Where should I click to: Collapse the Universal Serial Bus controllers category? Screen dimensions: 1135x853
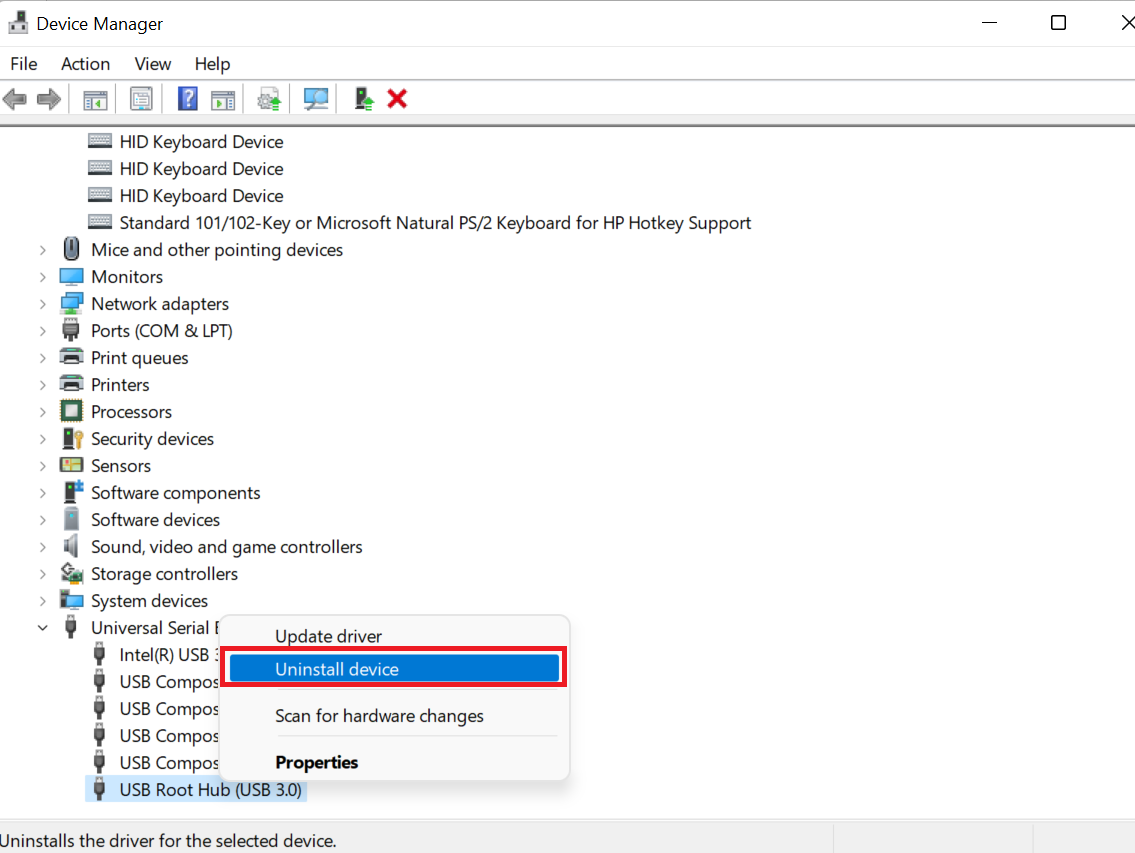pyautogui.click(x=43, y=628)
